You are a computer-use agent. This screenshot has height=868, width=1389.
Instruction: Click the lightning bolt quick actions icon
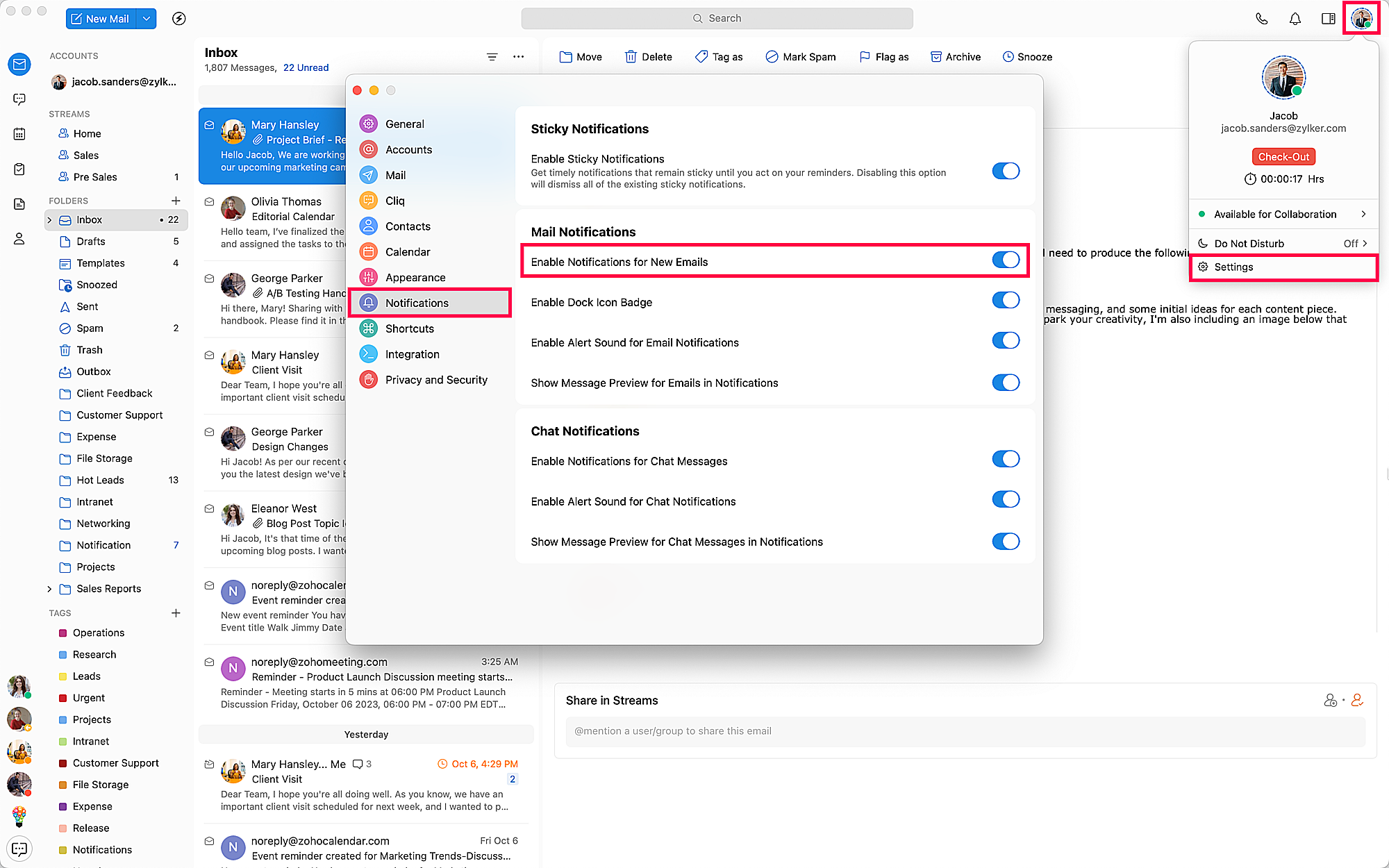click(x=178, y=19)
